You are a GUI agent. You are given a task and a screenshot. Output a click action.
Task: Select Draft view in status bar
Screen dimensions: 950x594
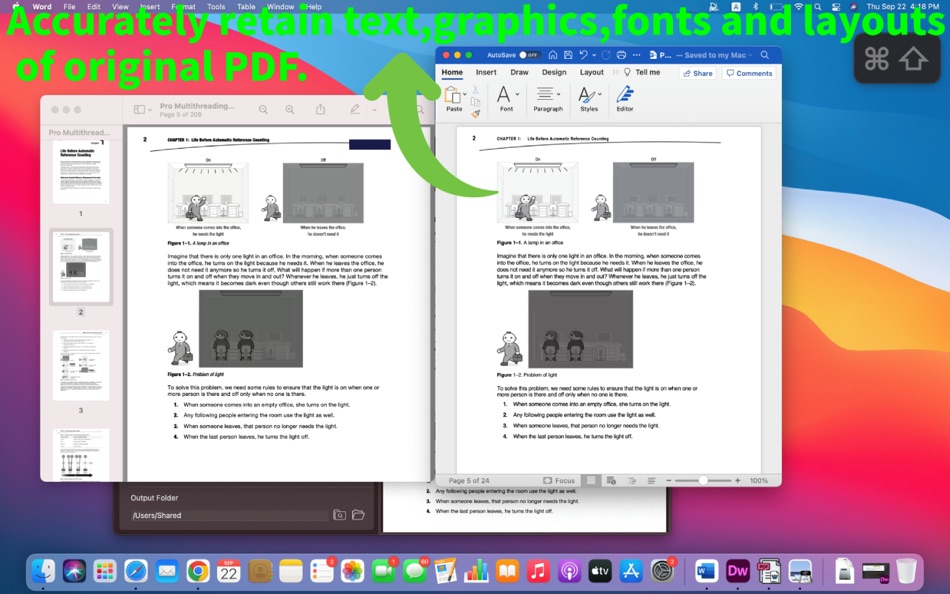651,481
